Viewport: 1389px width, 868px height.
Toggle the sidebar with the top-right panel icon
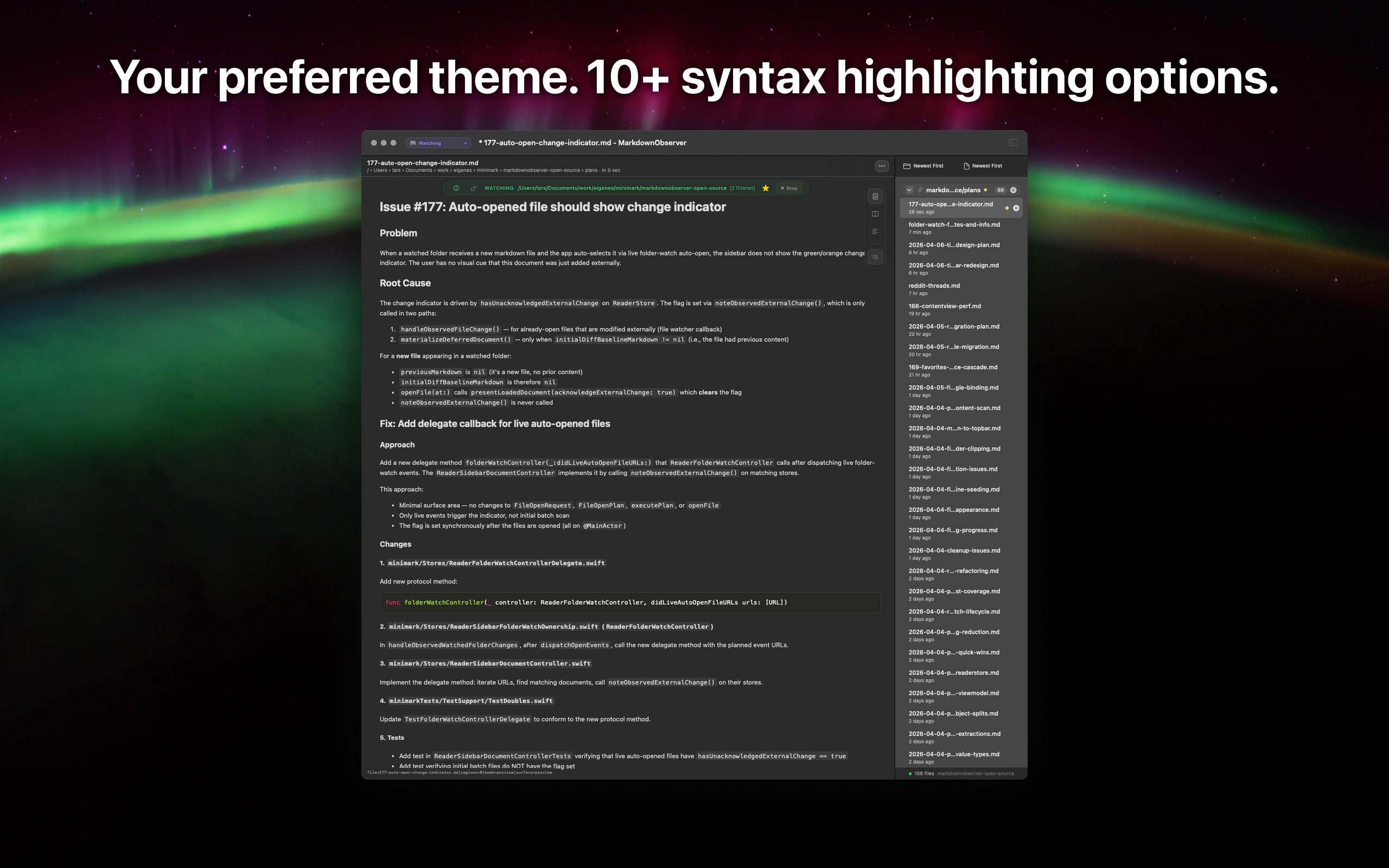point(1012,142)
